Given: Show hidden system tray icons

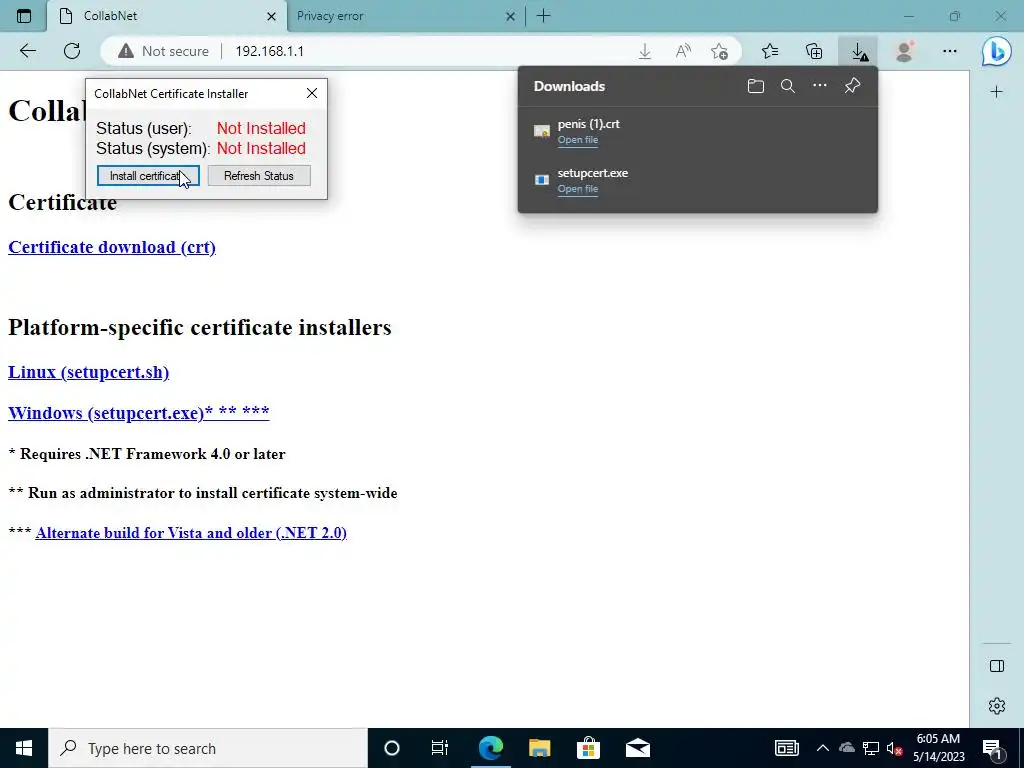Looking at the screenshot, I should [822, 748].
